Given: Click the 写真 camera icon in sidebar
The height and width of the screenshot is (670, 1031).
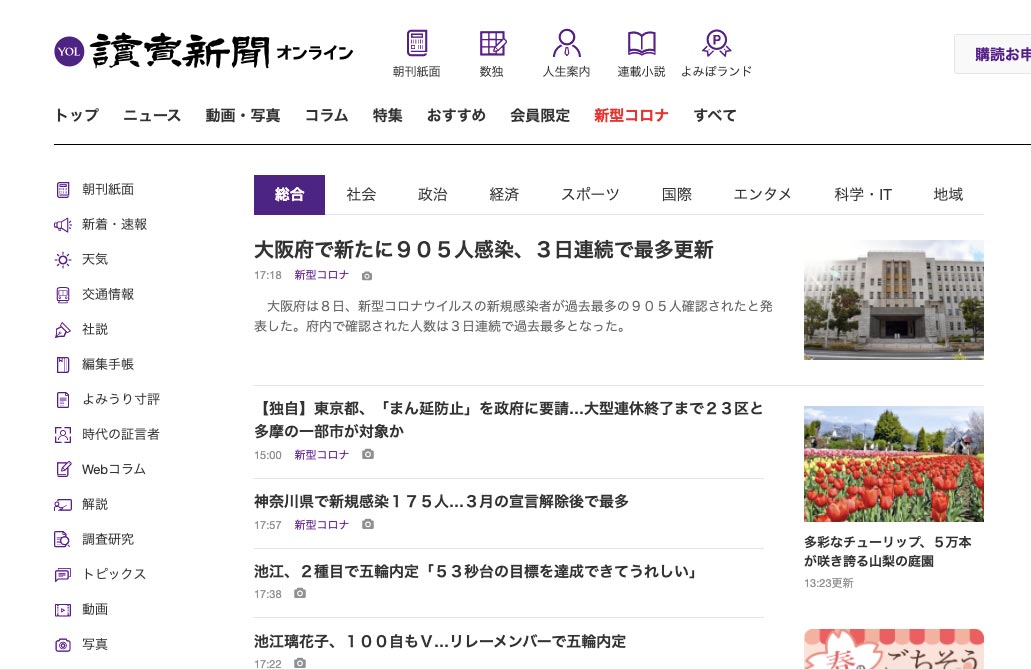Looking at the screenshot, I should pos(63,644).
